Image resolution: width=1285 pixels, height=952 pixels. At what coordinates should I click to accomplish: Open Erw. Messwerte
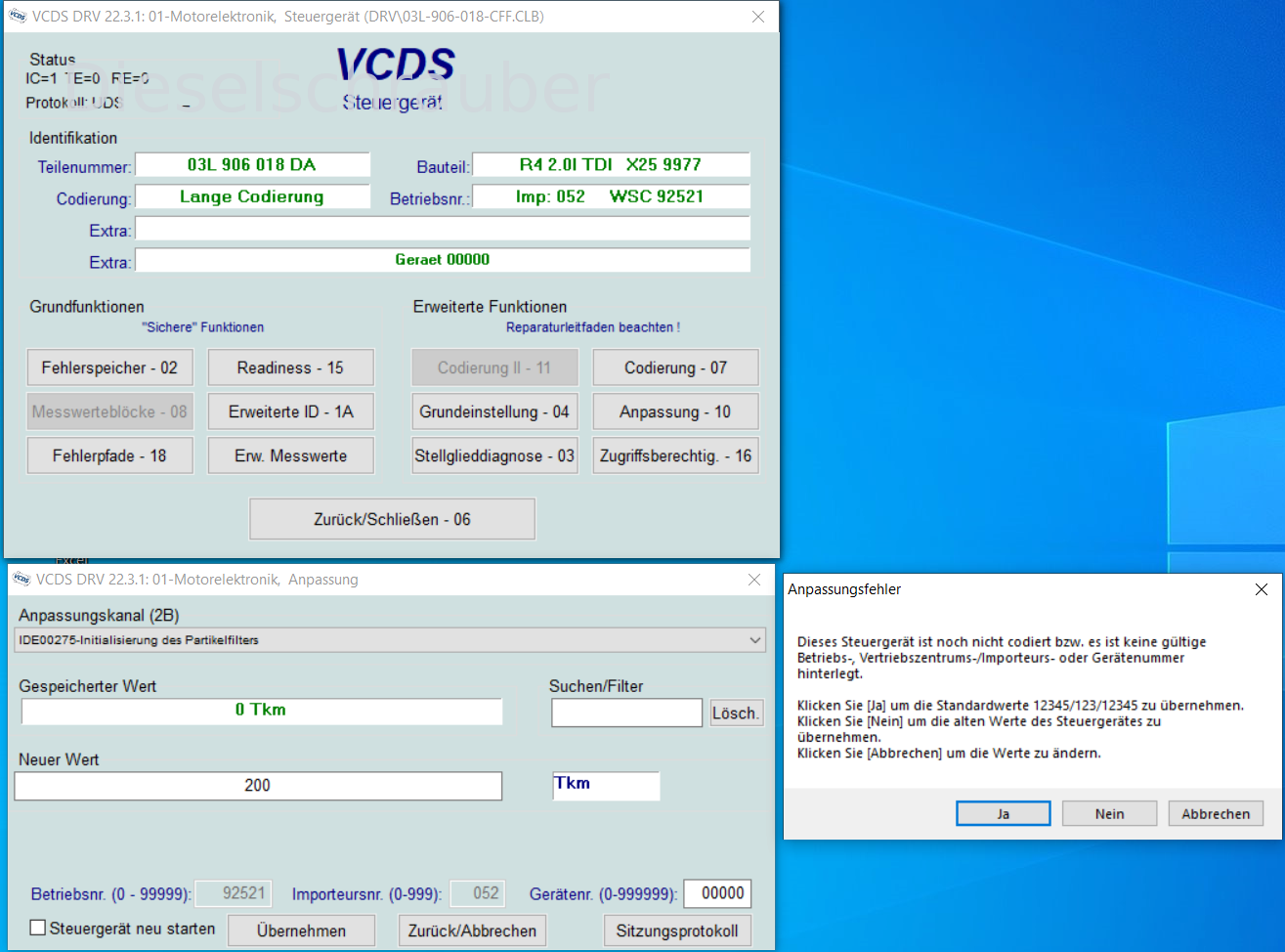click(x=290, y=455)
